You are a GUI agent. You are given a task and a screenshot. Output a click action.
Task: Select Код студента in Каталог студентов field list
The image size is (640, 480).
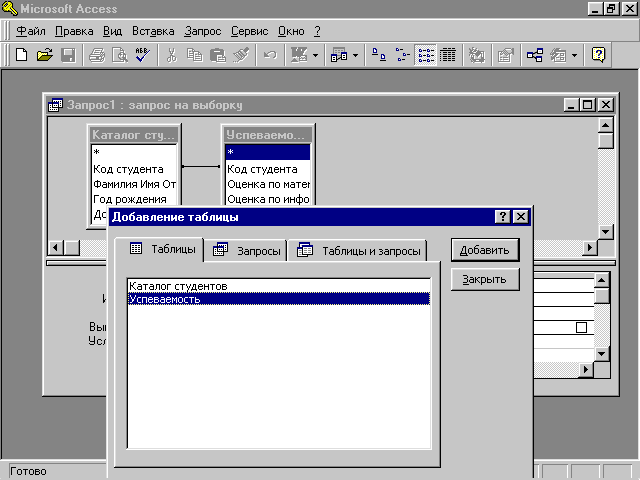click(x=134, y=169)
